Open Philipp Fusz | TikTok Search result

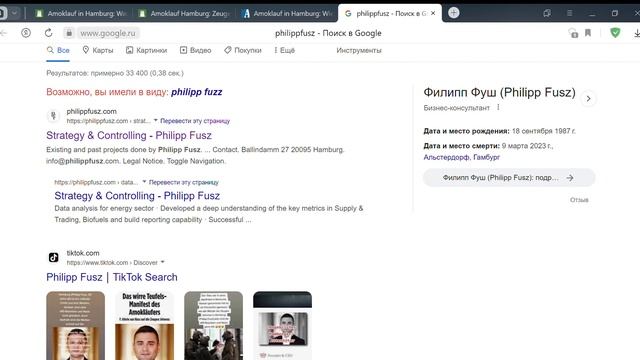112,277
